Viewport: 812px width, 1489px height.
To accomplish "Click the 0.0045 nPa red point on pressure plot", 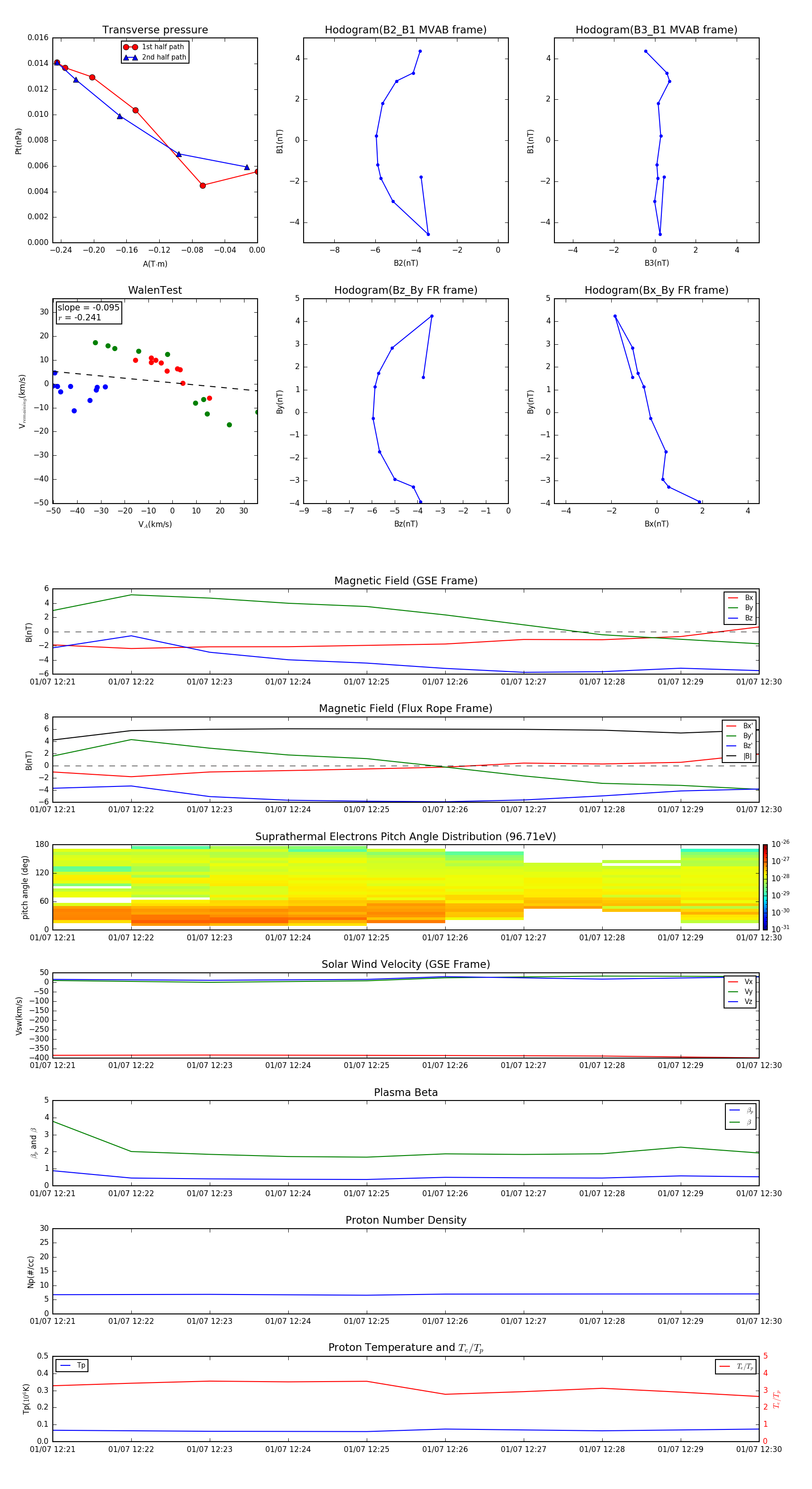I will pos(202,185).
